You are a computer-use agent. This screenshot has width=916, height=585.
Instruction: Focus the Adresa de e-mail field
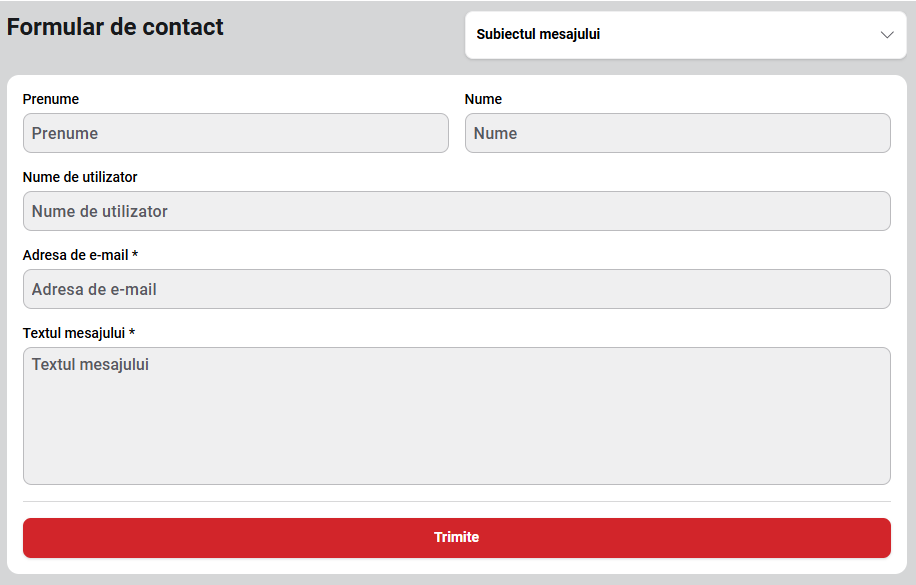point(456,289)
